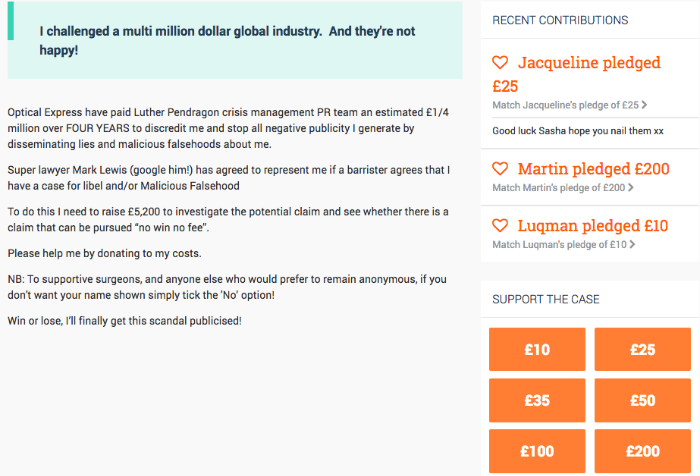Screen dimensions: 700x476
Task: Click the Martin pledged £200 heading
Action: 593,169
